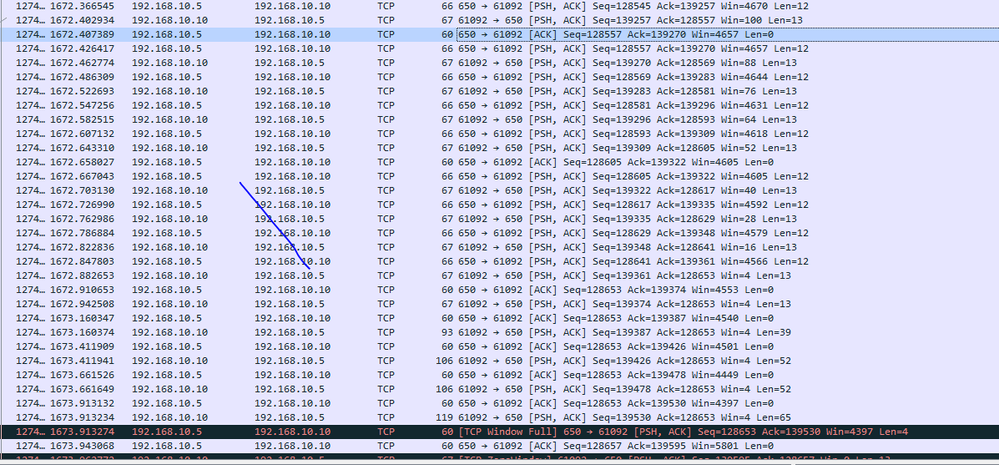The image size is (999, 465).
Task: Select the packet at time 1672.786884
Action: pyautogui.click(x=500, y=233)
